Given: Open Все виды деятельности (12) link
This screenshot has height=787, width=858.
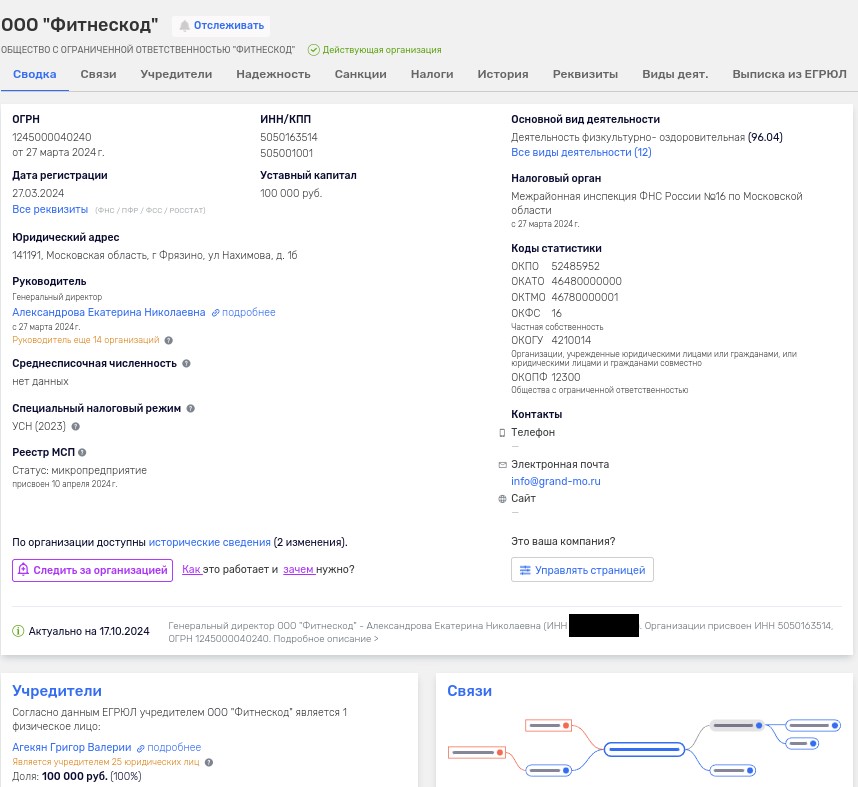Looking at the screenshot, I should pyautogui.click(x=581, y=153).
